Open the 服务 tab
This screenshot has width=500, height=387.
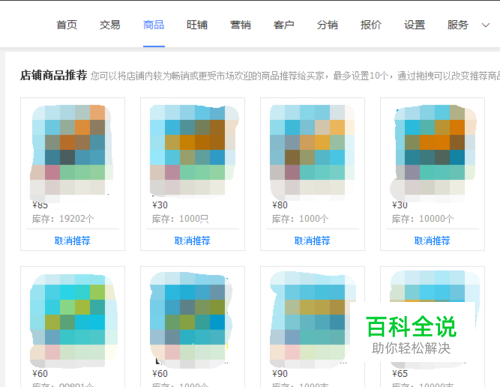458,25
